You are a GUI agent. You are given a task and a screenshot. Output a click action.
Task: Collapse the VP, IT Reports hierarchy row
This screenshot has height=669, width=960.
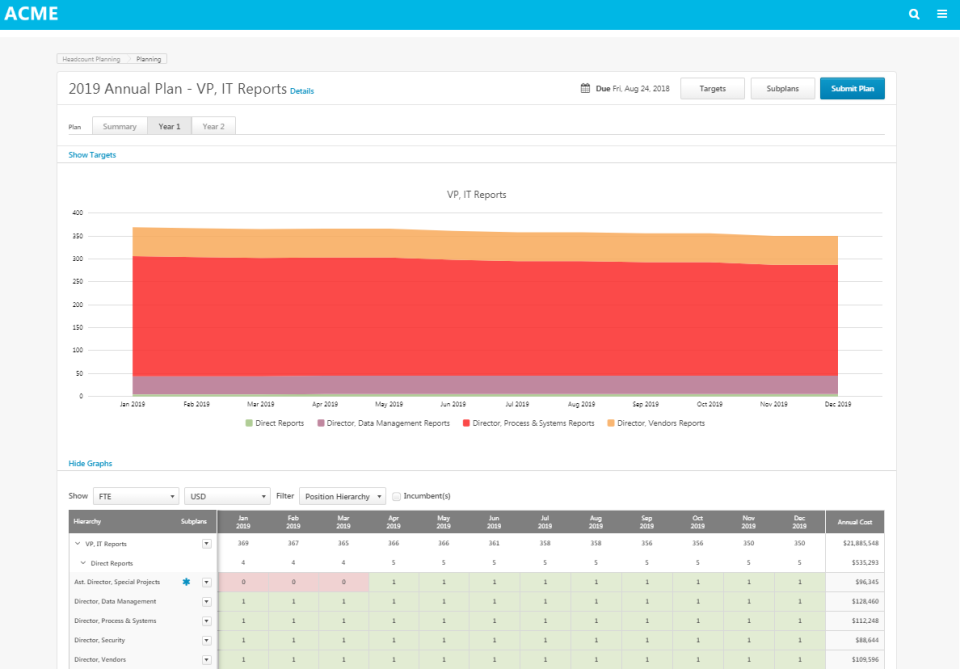(77, 543)
